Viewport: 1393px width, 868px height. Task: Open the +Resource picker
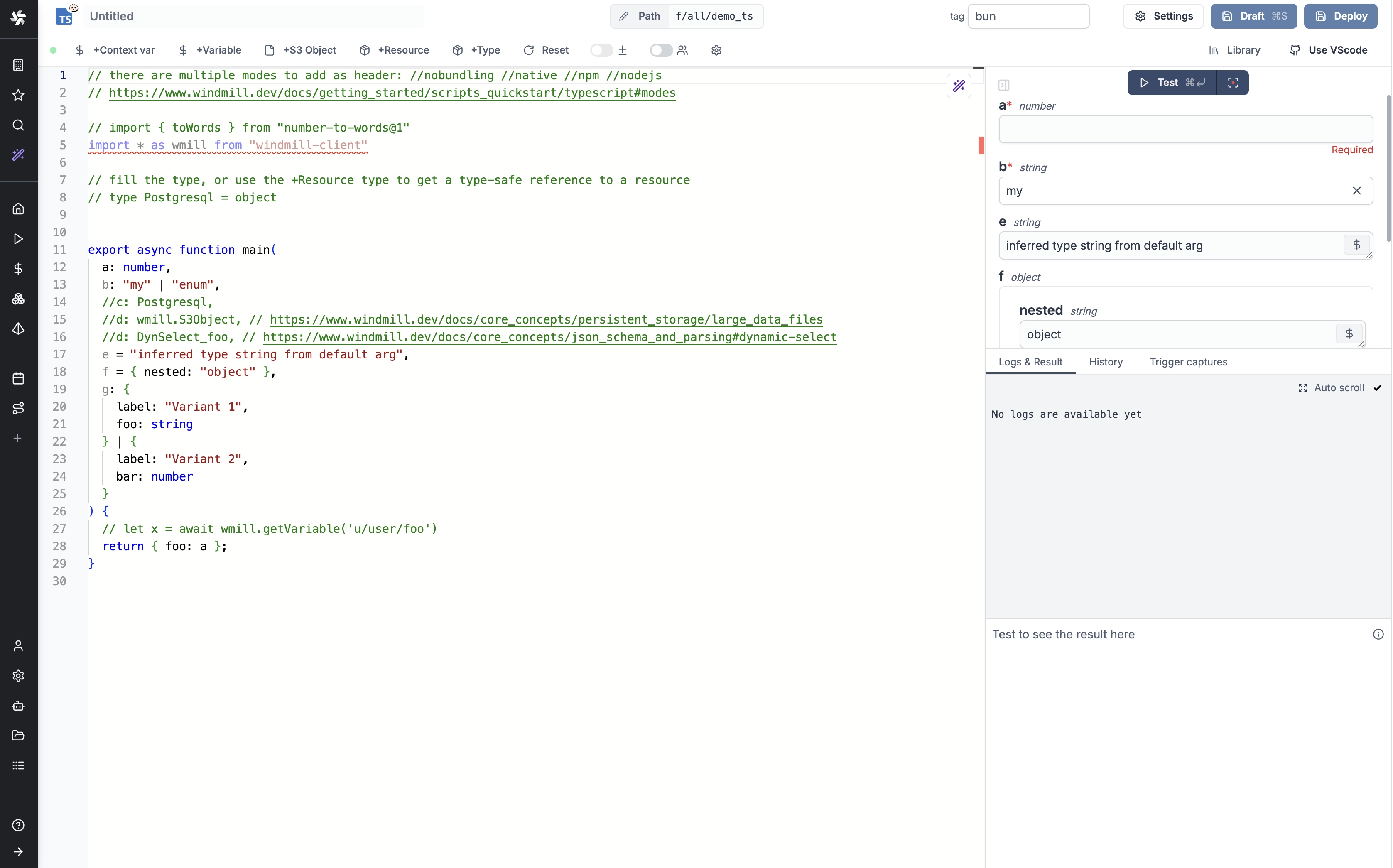coord(394,51)
